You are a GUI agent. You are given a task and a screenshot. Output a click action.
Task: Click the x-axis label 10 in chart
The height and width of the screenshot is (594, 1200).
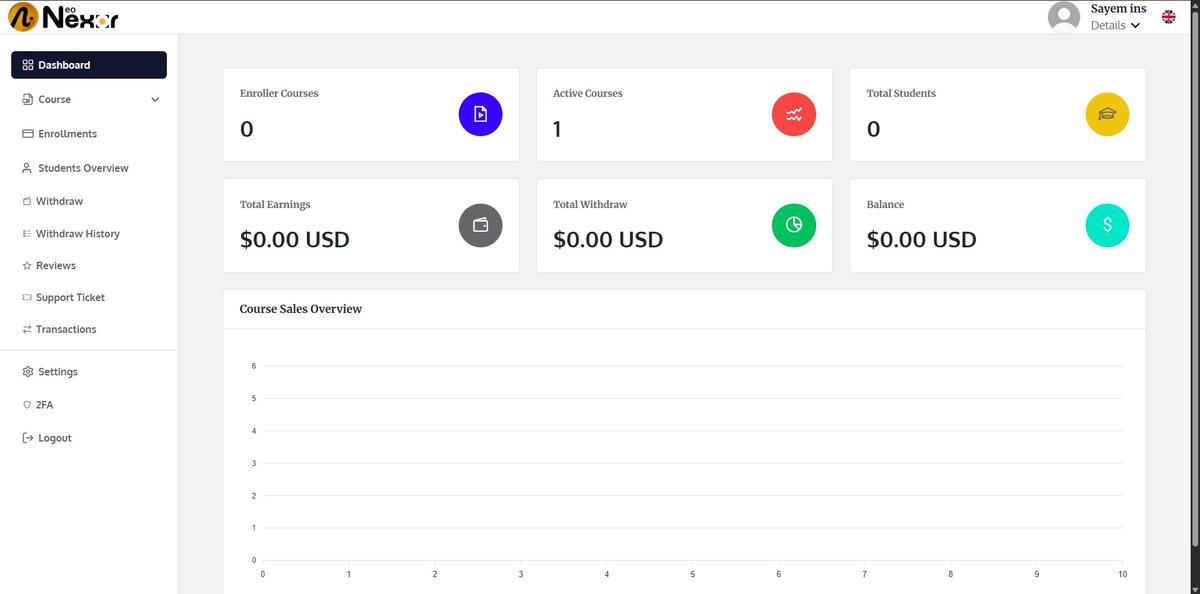pos(1123,574)
